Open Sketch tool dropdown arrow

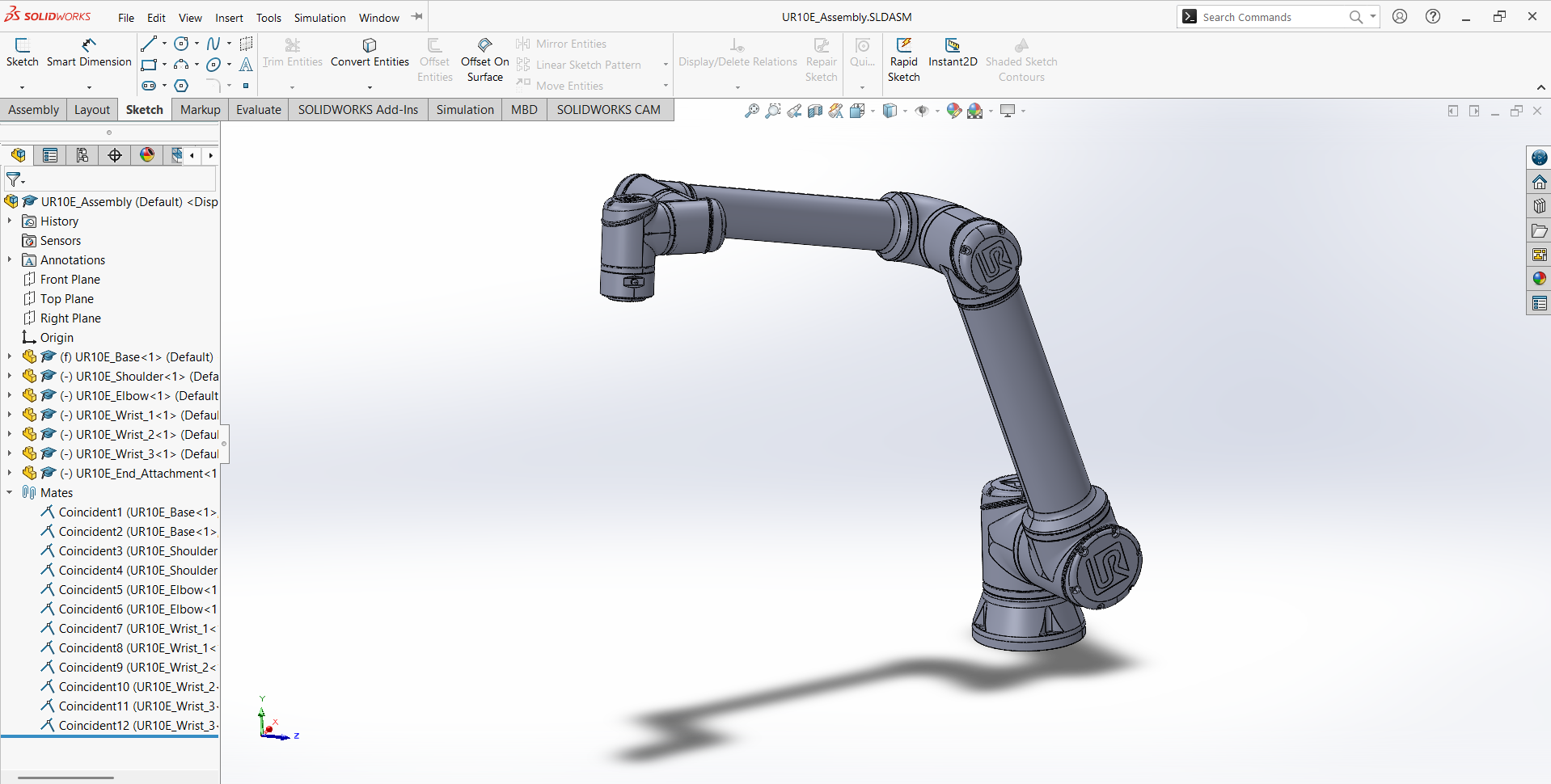[x=22, y=86]
